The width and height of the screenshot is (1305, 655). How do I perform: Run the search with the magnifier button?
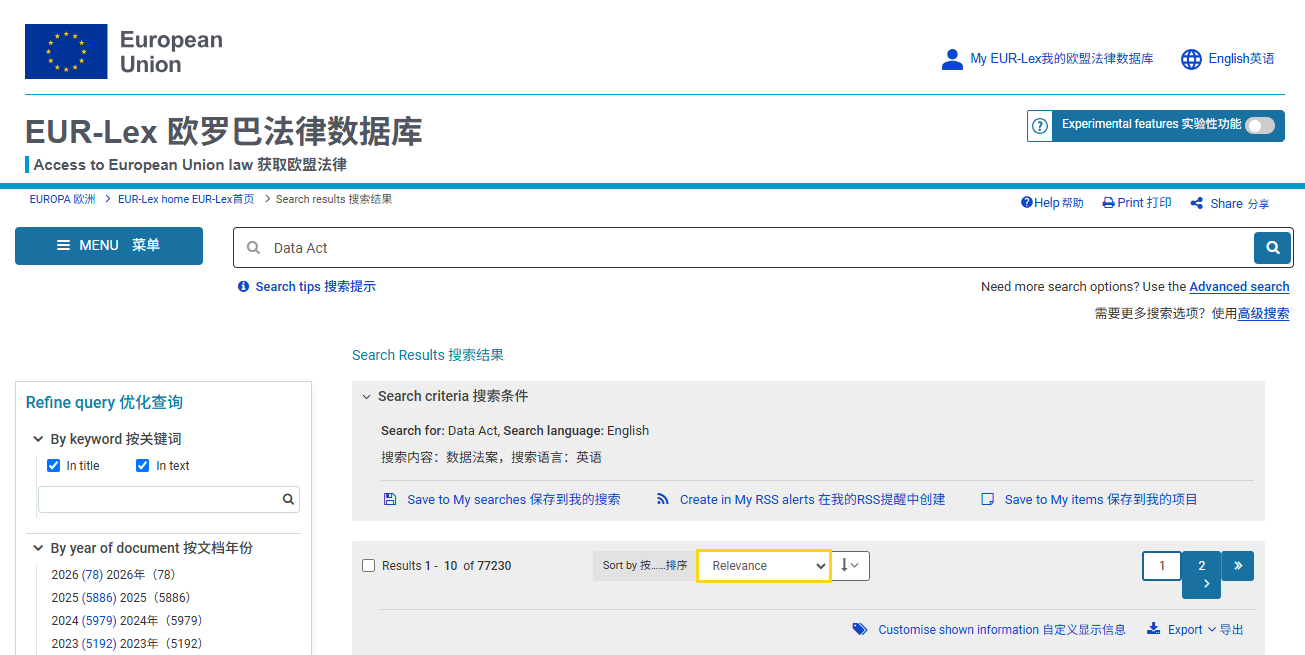click(x=1271, y=247)
